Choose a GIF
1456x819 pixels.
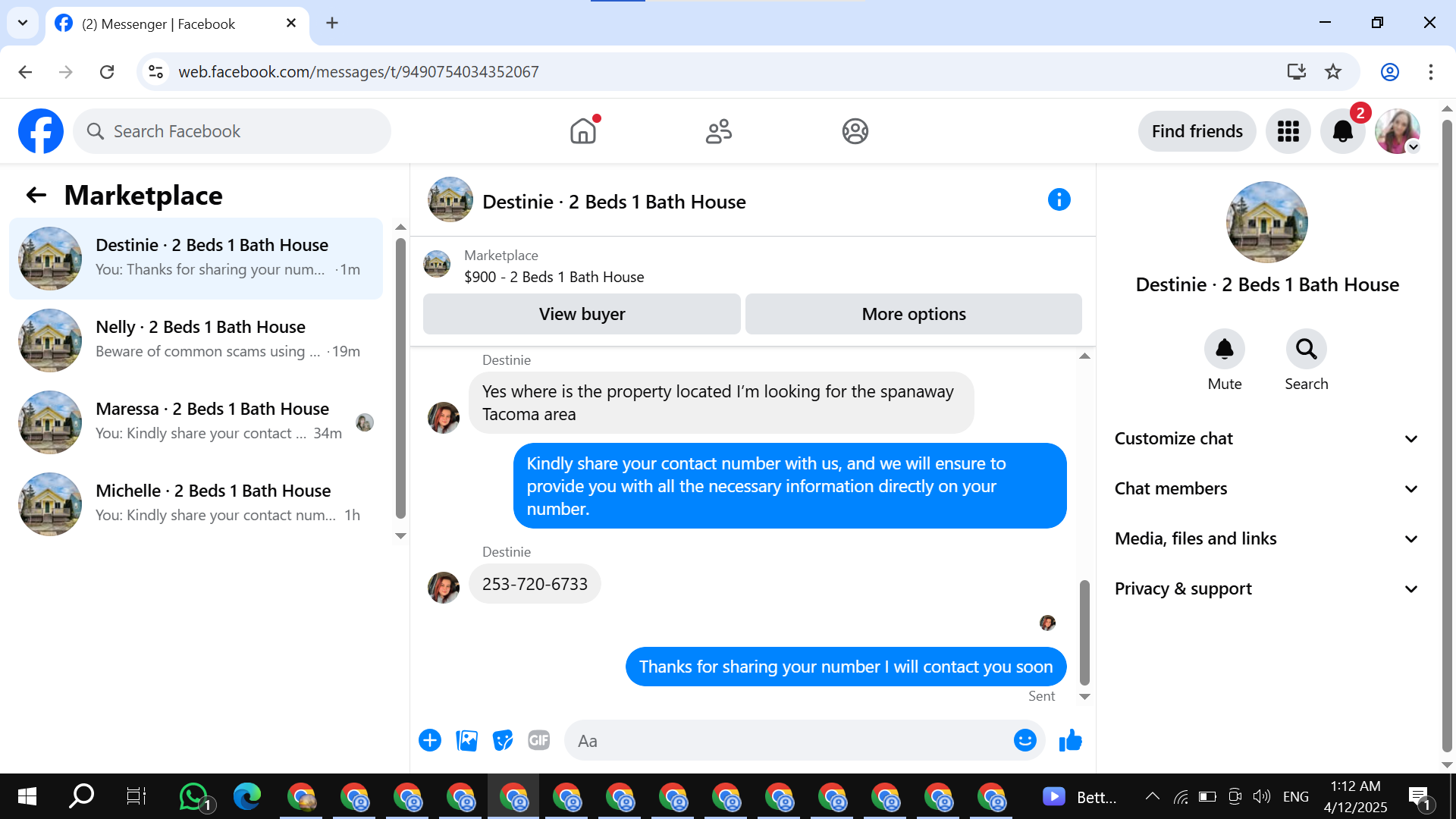(x=539, y=740)
